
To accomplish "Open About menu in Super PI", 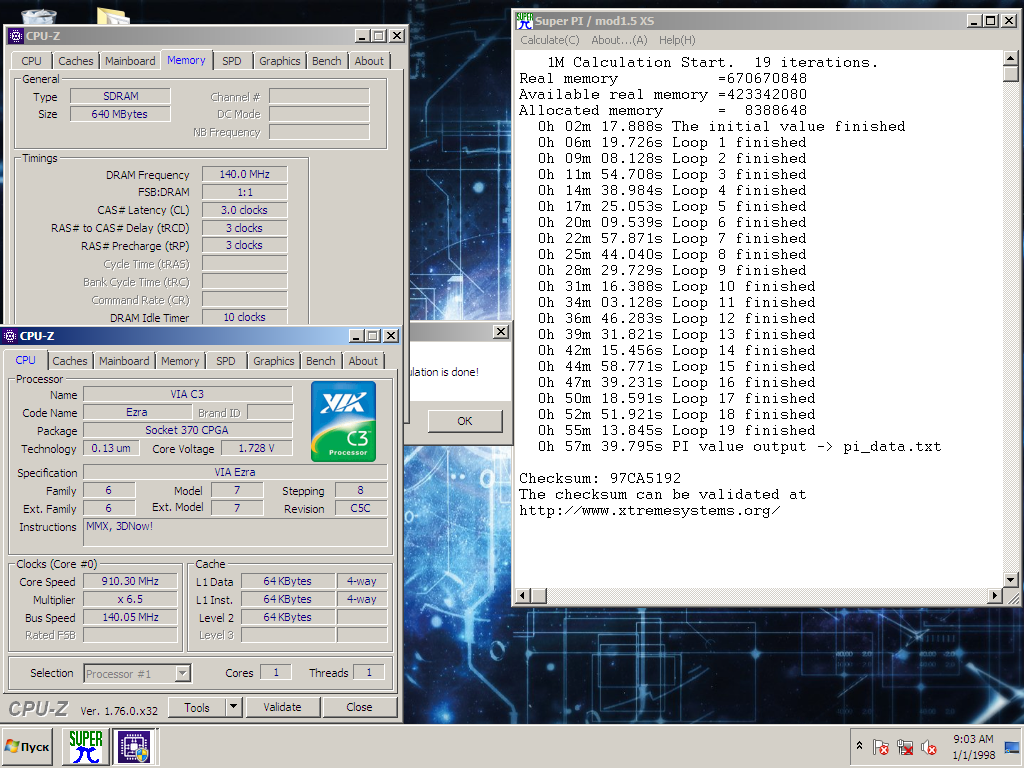I will pyautogui.click(x=619, y=40).
